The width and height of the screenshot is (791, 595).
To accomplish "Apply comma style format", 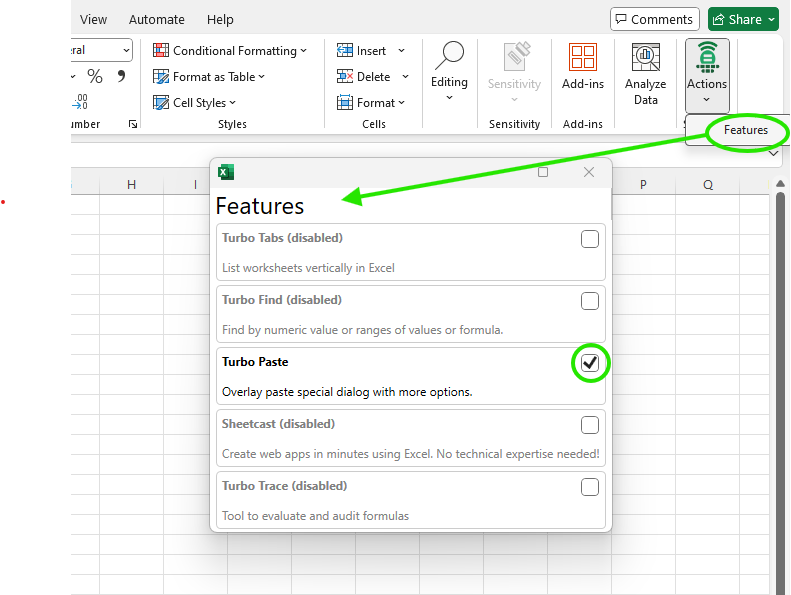I will pyautogui.click(x=121, y=76).
